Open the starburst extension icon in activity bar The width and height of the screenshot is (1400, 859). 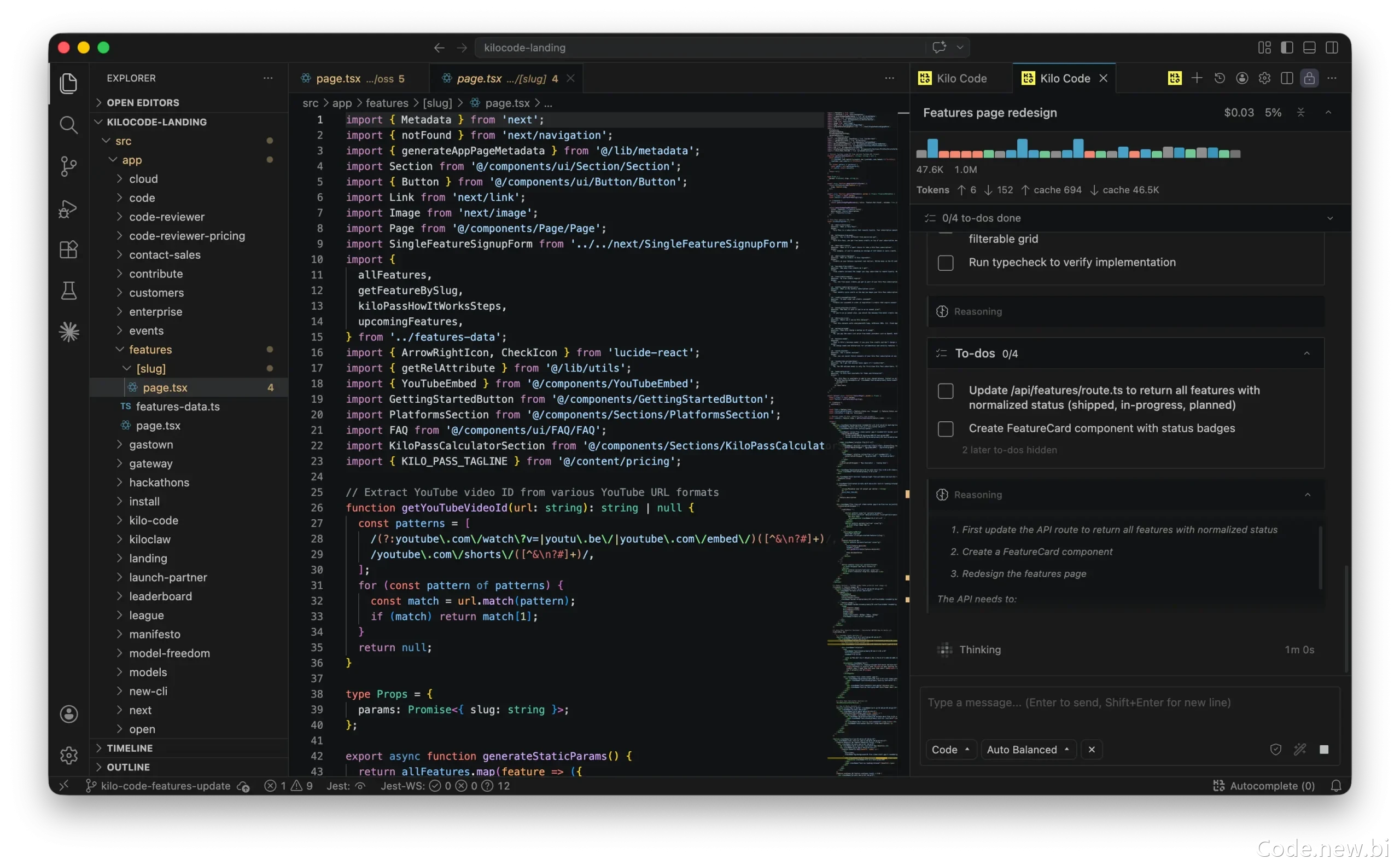68,332
